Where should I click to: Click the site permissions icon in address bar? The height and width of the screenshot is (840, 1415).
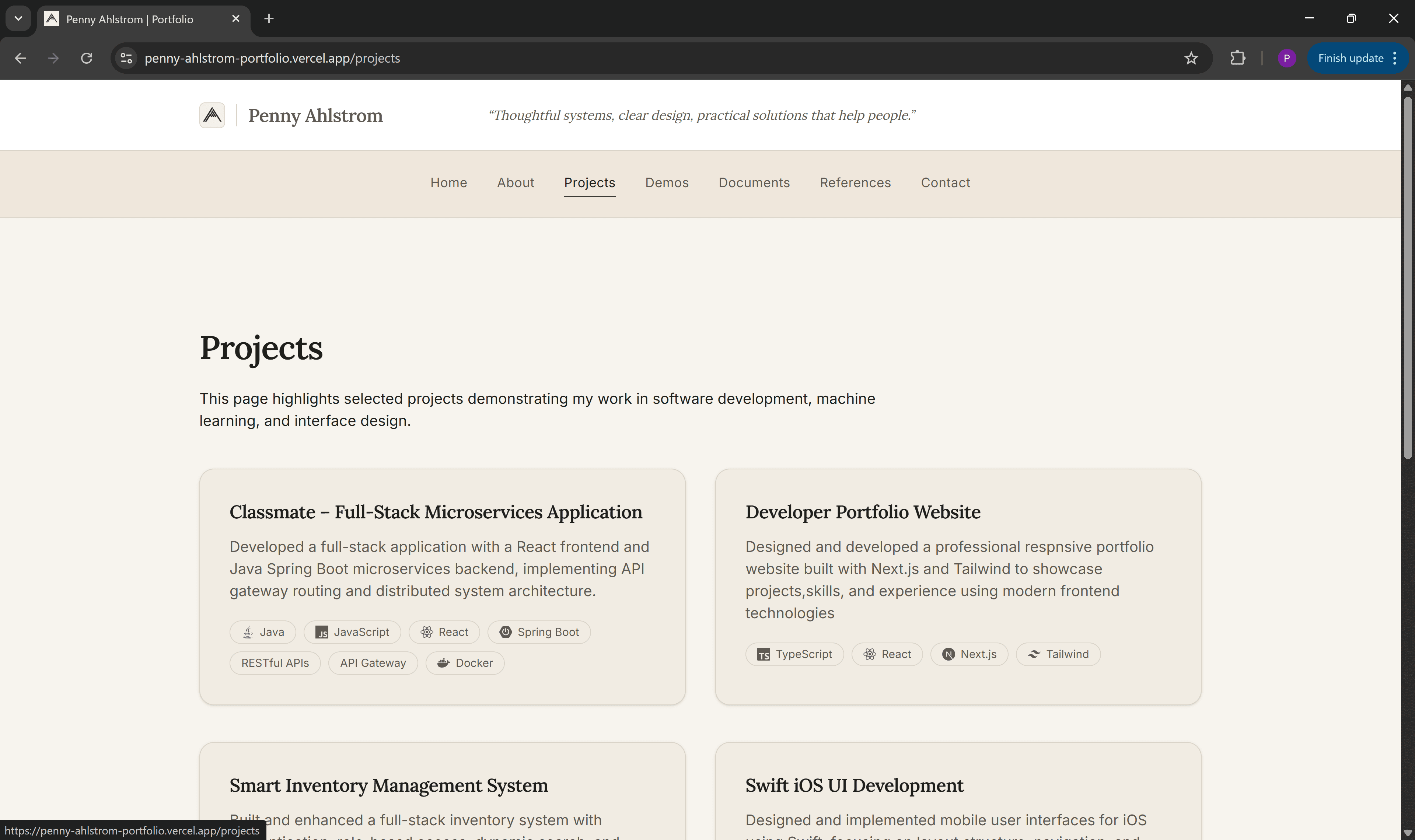126,58
